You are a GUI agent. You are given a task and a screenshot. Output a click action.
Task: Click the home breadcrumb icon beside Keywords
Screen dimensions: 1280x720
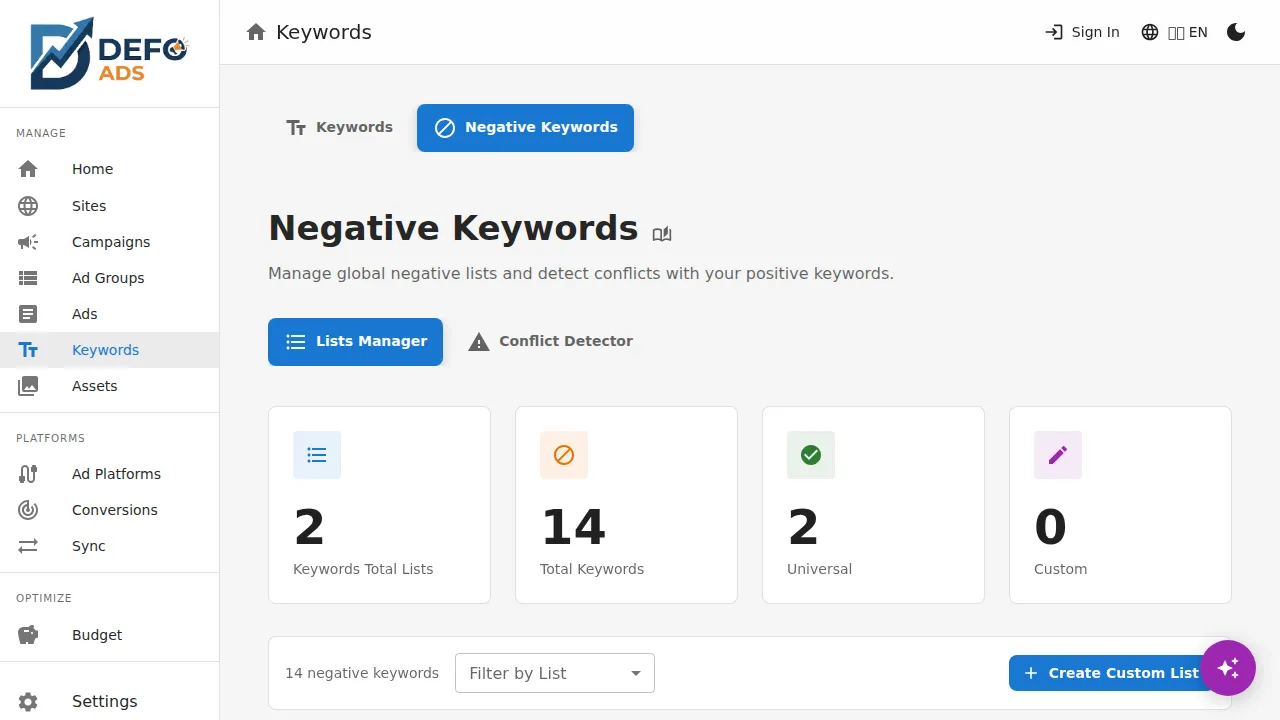256,32
